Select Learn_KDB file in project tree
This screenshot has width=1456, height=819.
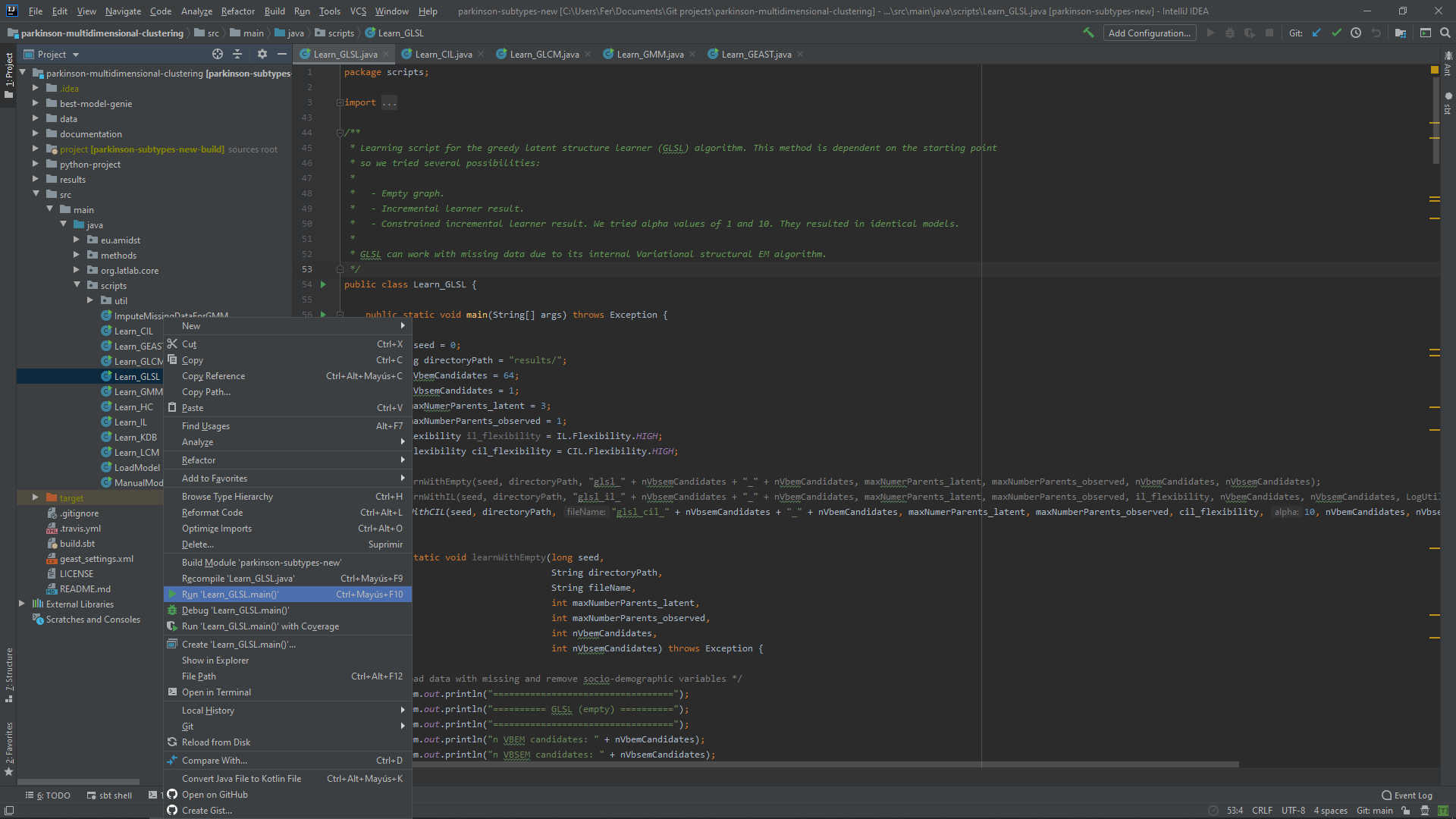[x=135, y=437]
